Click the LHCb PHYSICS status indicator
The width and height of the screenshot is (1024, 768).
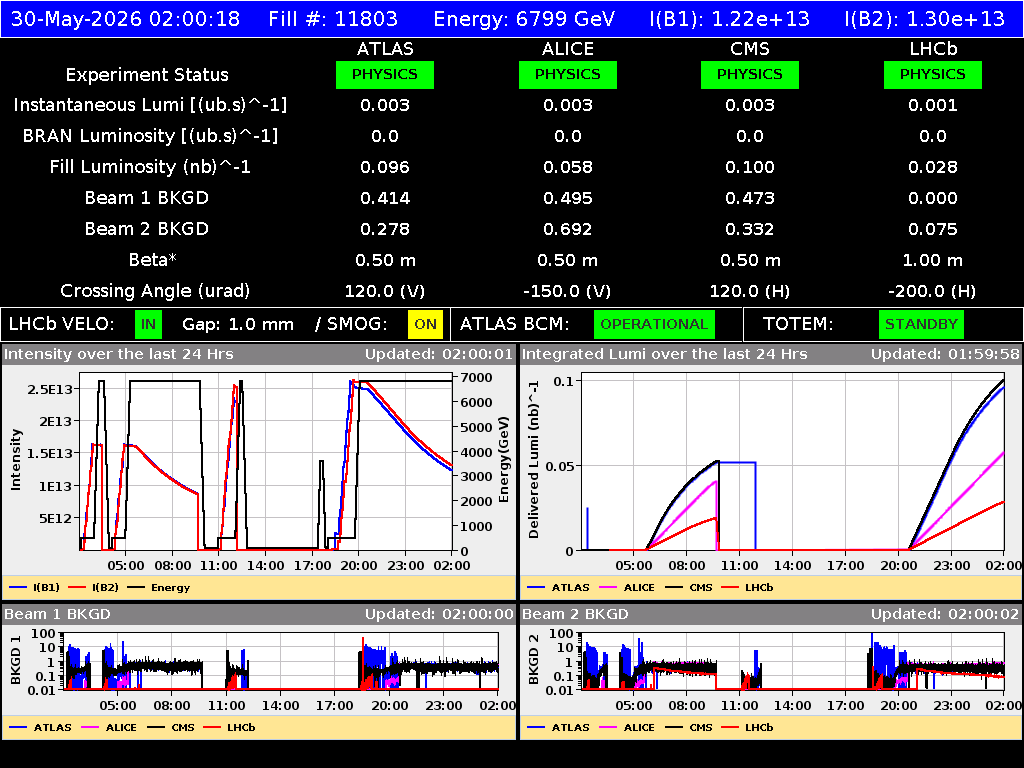pyautogui.click(x=933, y=74)
